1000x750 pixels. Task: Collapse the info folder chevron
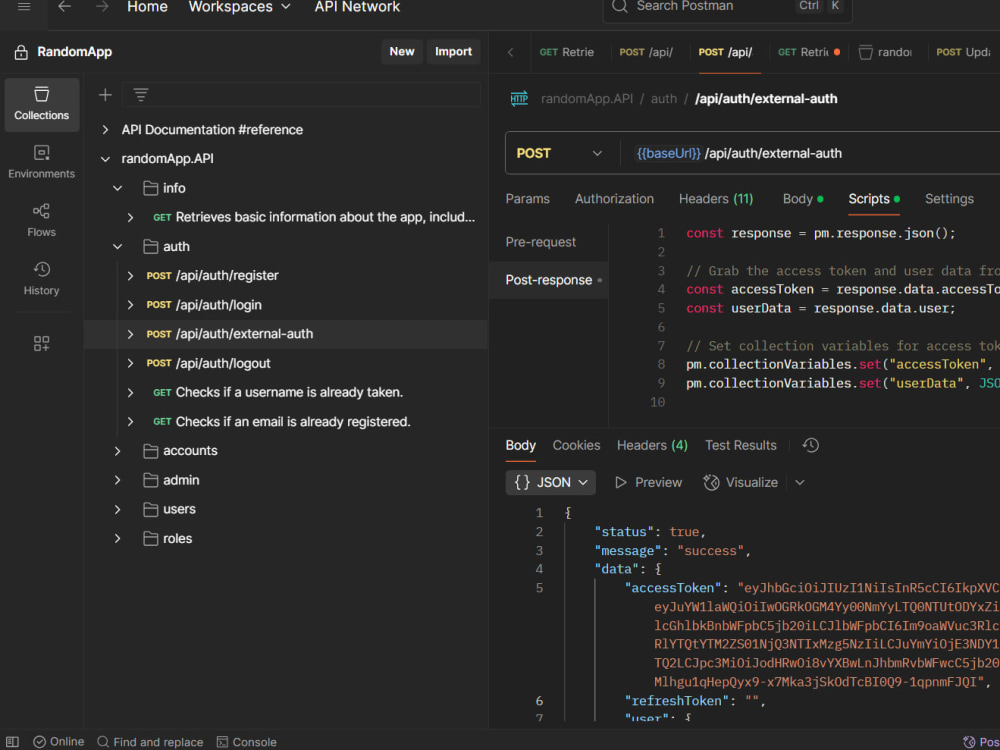117,188
